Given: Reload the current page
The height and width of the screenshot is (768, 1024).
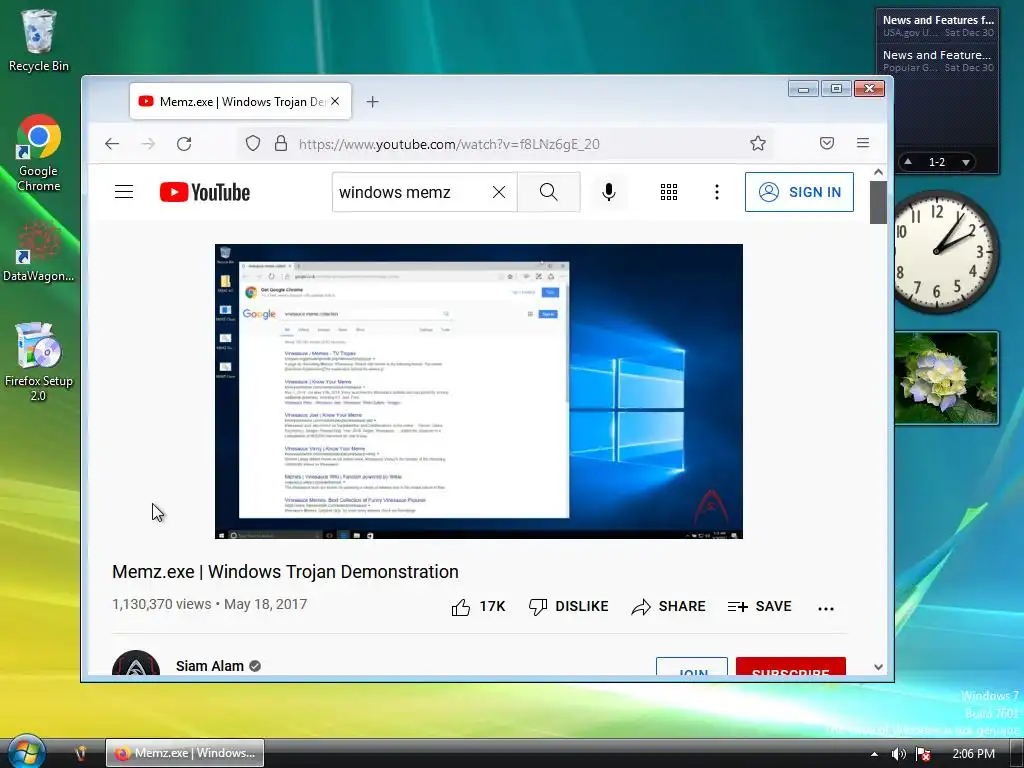Looking at the screenshot, I should coord(184,144).
